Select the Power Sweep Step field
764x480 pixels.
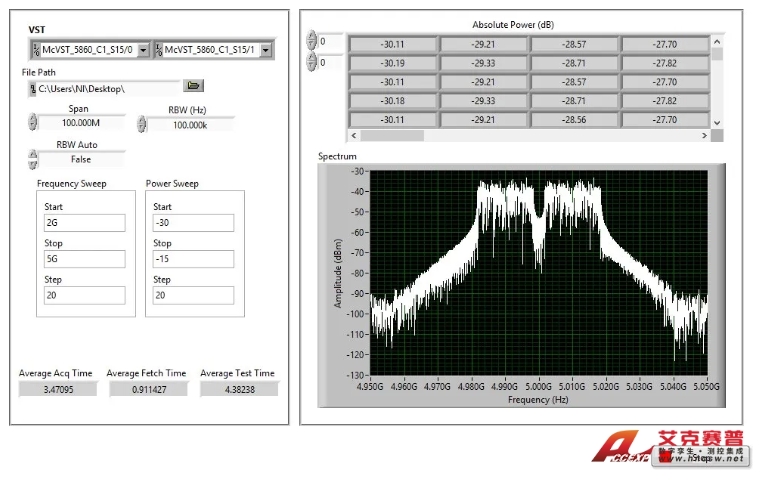click(x=193, y=295)
